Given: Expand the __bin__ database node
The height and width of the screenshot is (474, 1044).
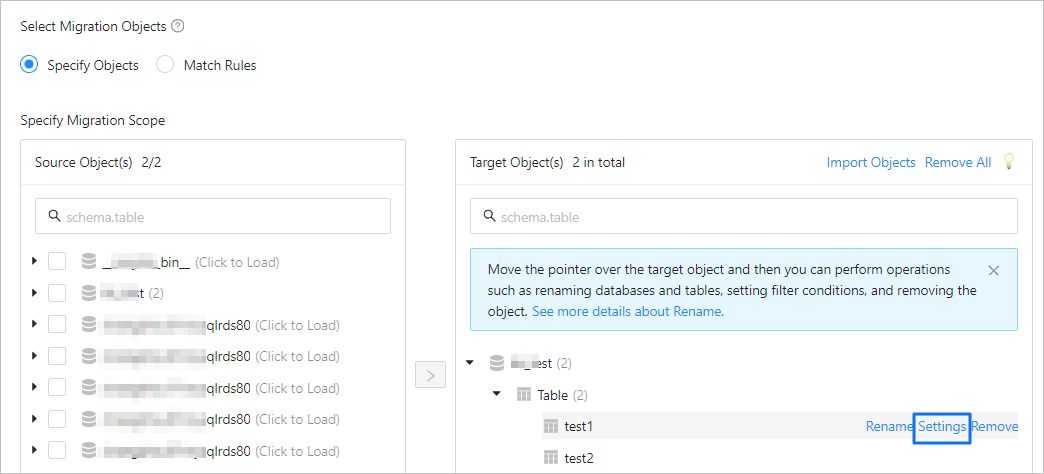Looking at the screenshot, I should (35, 262).
